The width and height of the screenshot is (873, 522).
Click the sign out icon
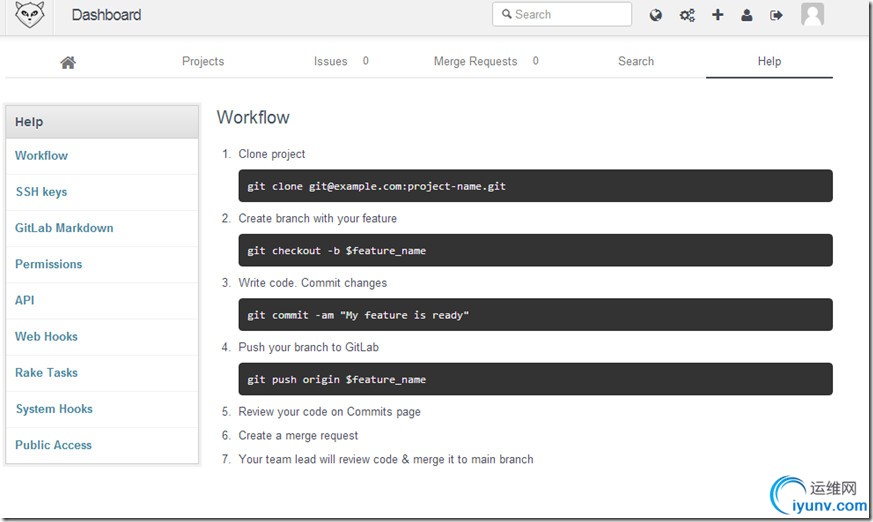[776, 15]
